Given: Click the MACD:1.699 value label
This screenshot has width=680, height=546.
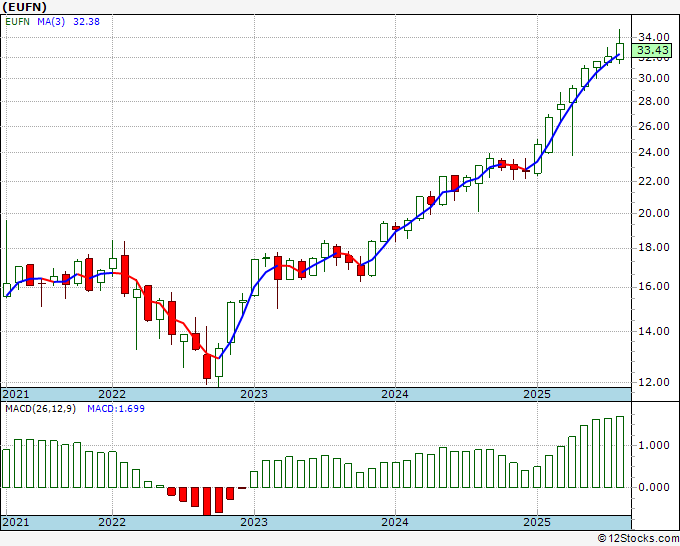Looking at the screenshot, I should tap(116, 409).
